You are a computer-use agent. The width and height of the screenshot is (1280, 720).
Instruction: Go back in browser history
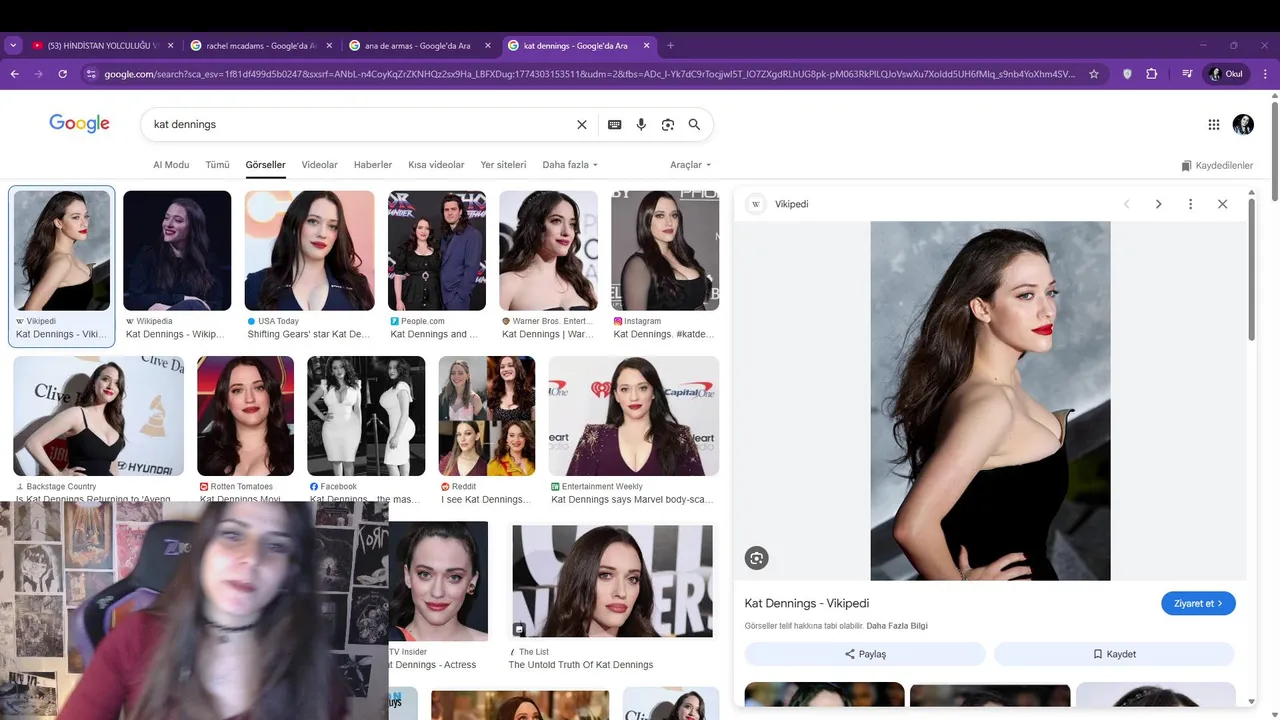pos(15,74)
